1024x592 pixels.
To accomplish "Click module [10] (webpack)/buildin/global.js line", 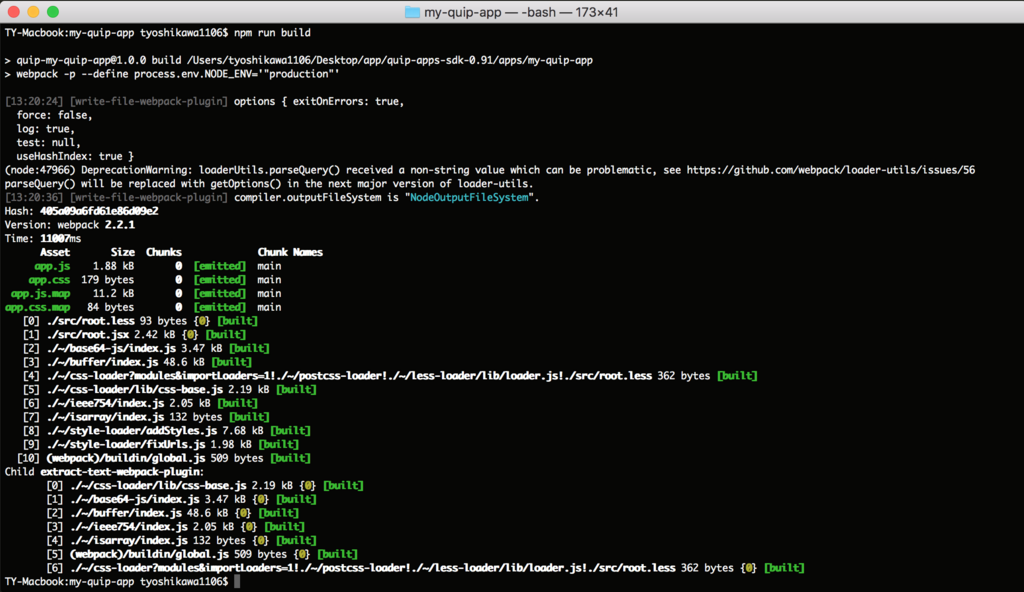I will click(164, 458).
